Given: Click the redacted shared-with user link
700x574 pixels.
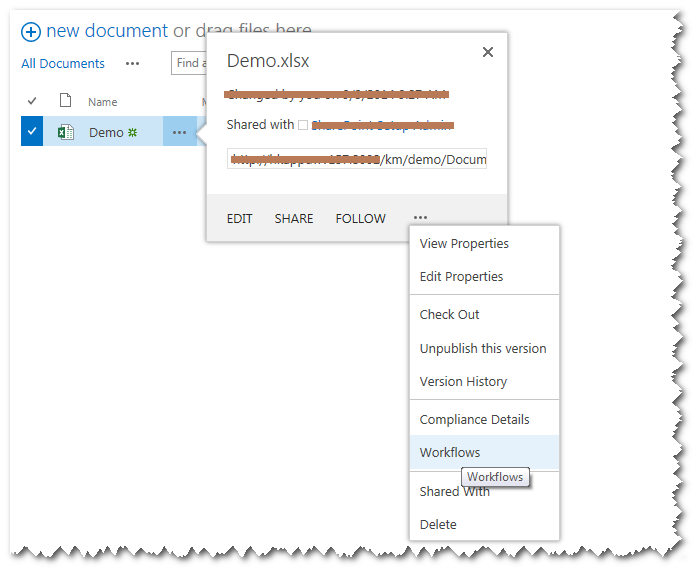Looking at the screenshot, I should pyautogui.click(x=383, y=125).
